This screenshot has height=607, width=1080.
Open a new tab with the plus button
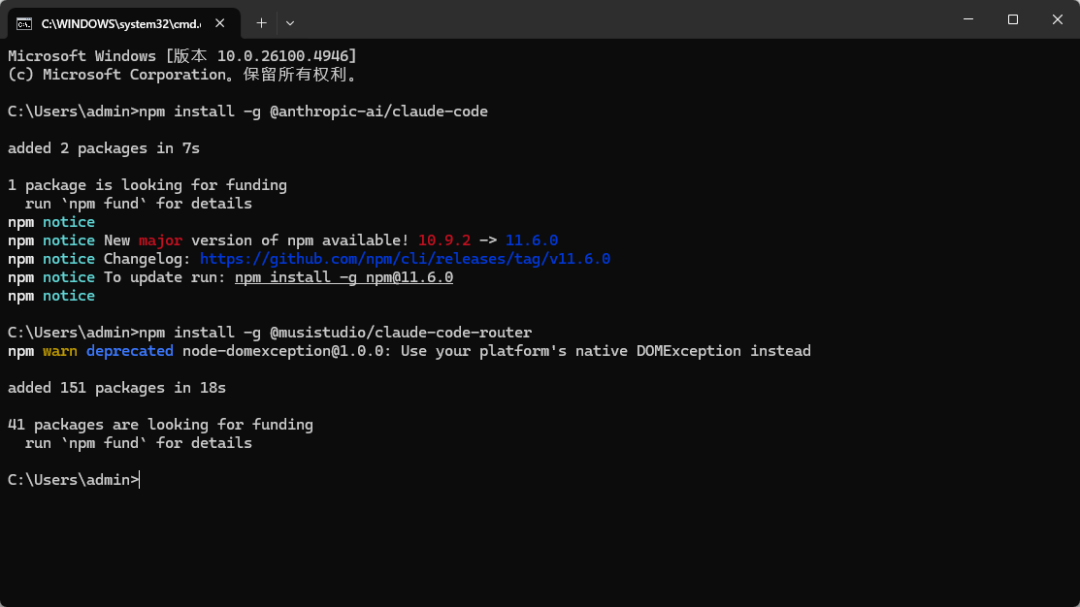point(261,23)
